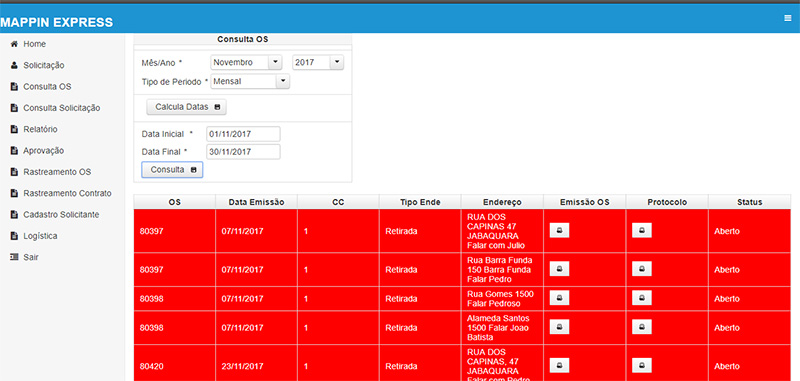Print Emissão OS for the RUA DOS CAPINAS 47 row

coord(559,231)
